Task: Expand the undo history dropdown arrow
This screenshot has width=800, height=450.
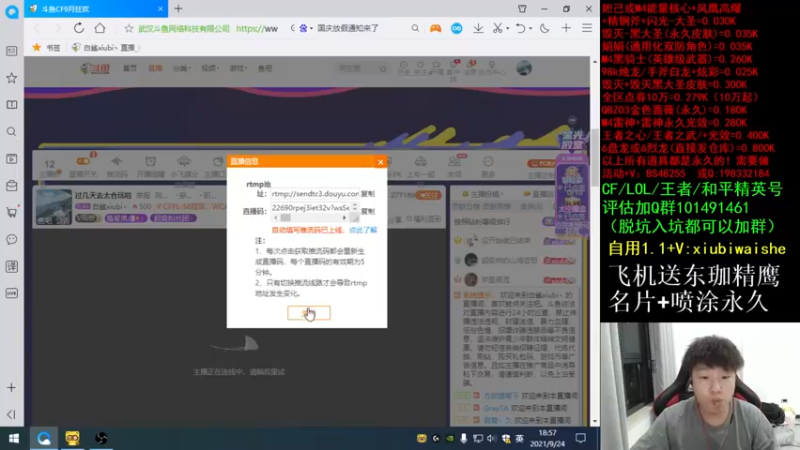Action: (531, 29)
